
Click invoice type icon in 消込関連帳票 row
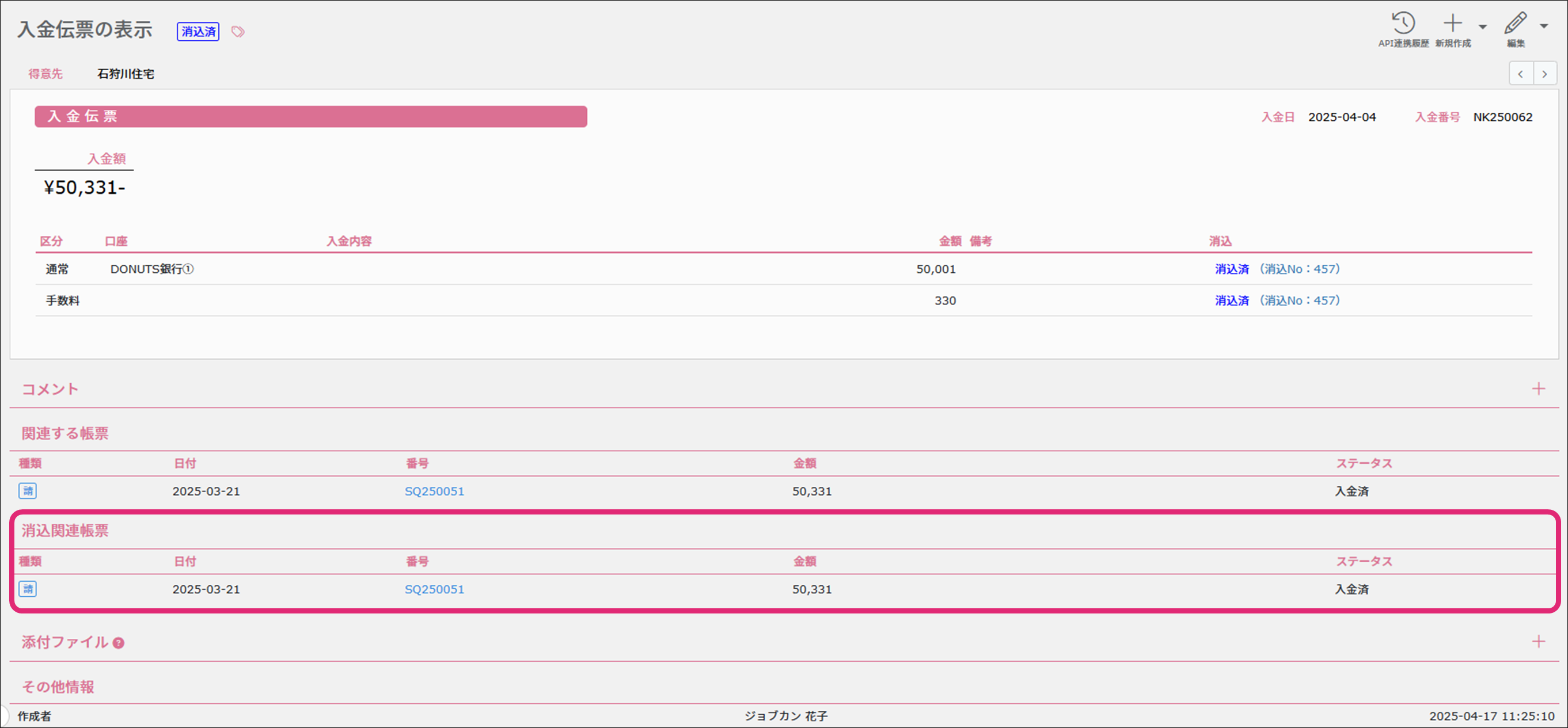tap(28, 589)
